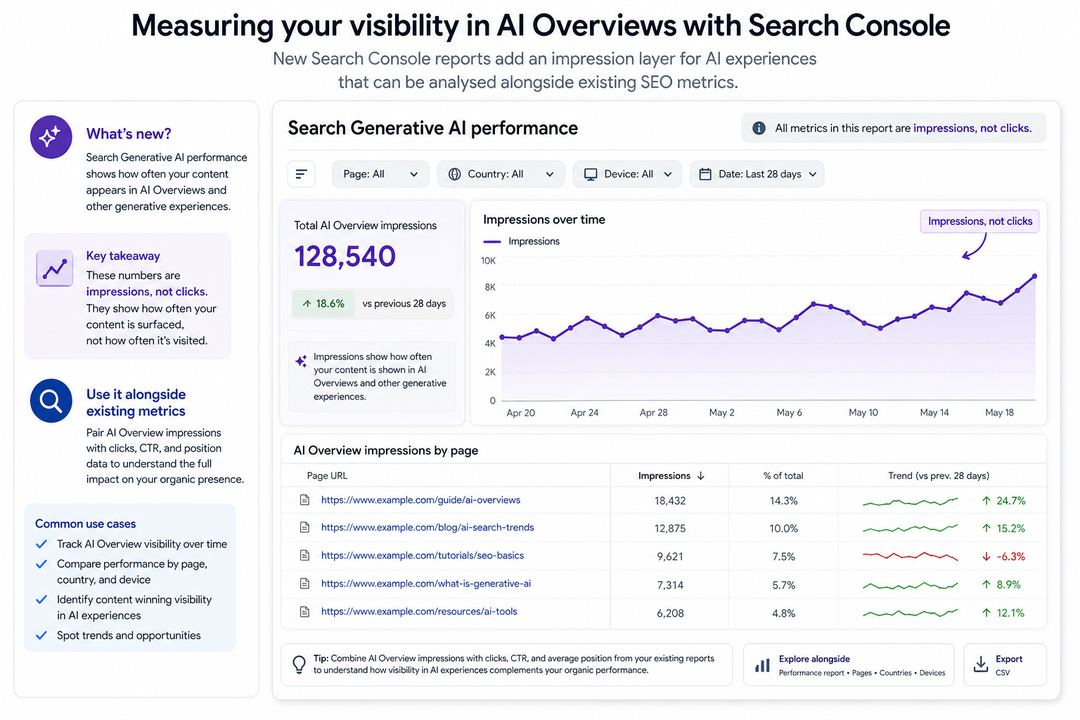Click the 128,540 total impressions value
The height and width of the screenshot is (720, 1080).
point(345,256)
